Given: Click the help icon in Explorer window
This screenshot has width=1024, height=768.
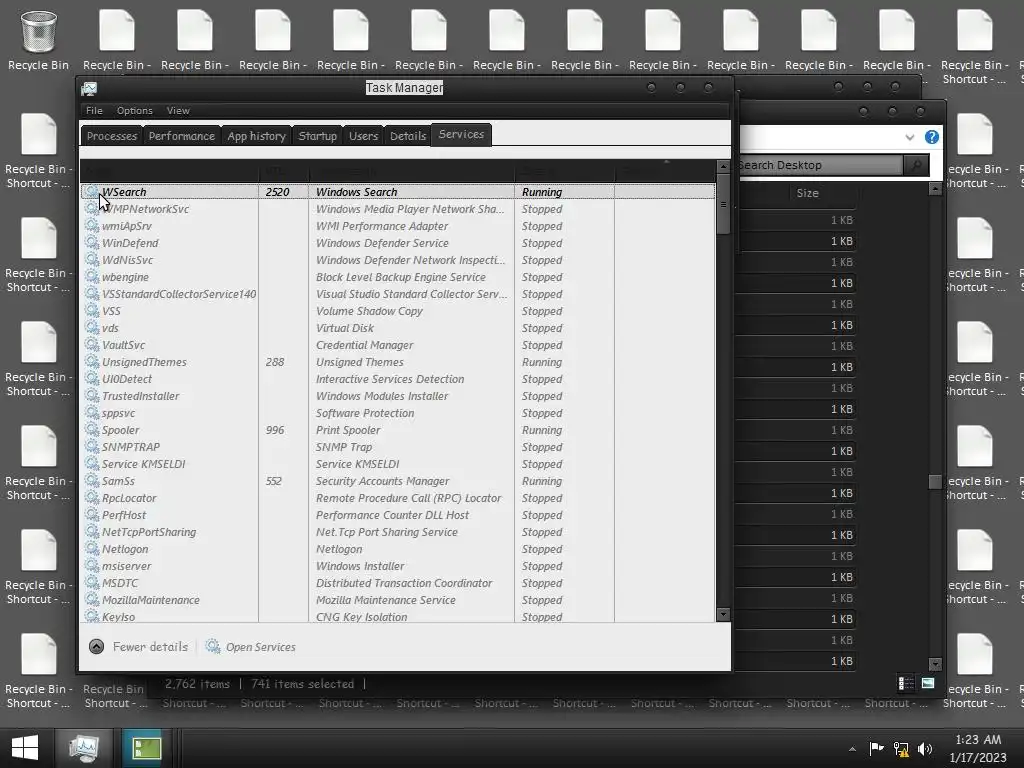Looking at the screenshot, I should pos(932,137).
